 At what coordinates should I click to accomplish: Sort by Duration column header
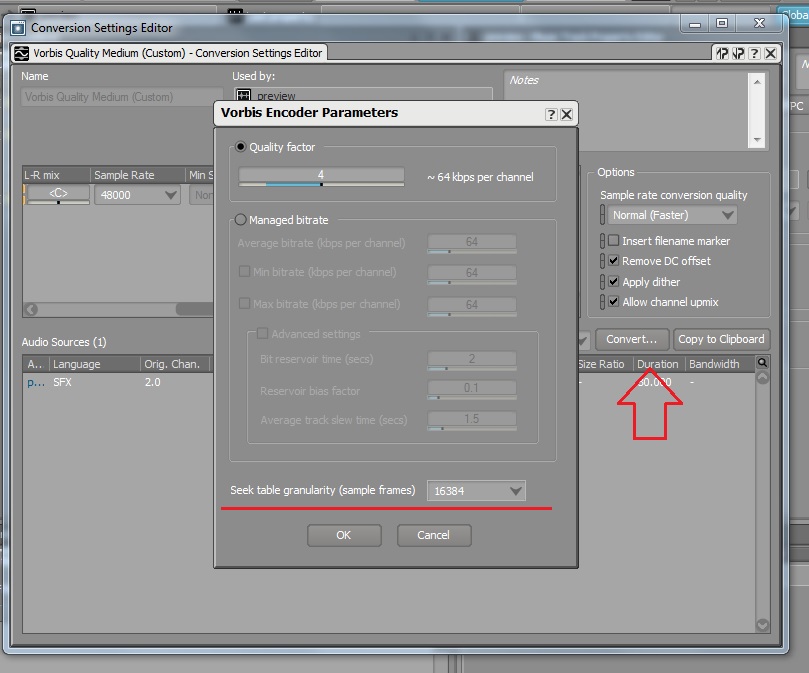click(658, 364)
